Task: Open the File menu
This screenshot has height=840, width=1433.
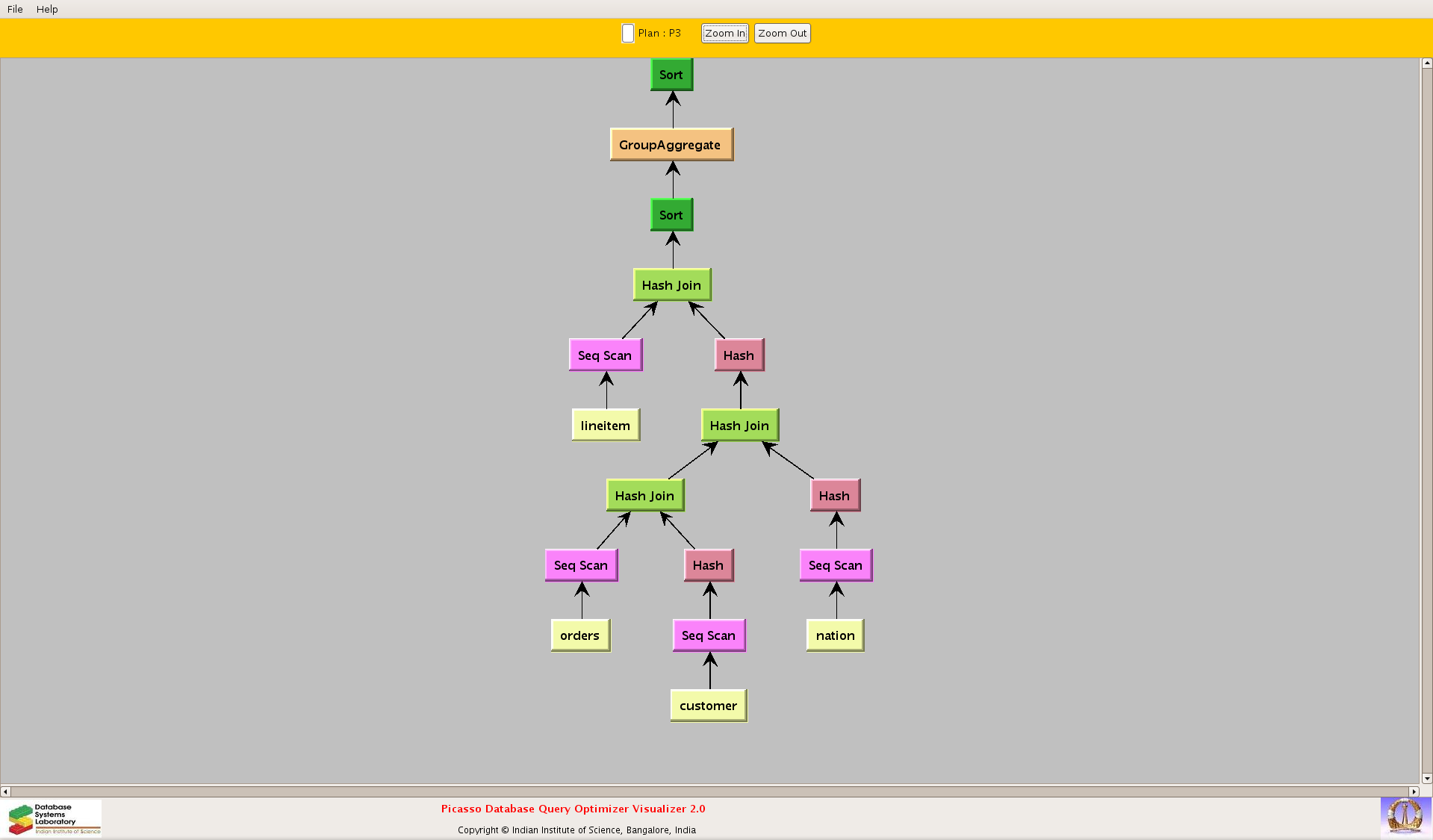Action: tap(15, 9)
